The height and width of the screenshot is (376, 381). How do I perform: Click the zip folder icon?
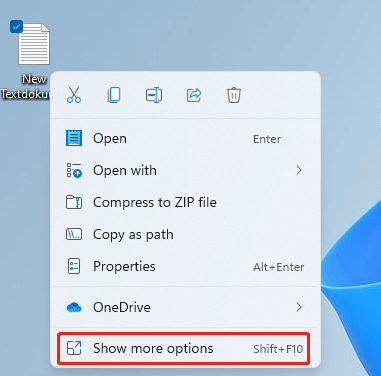click(x=74, y=202)
